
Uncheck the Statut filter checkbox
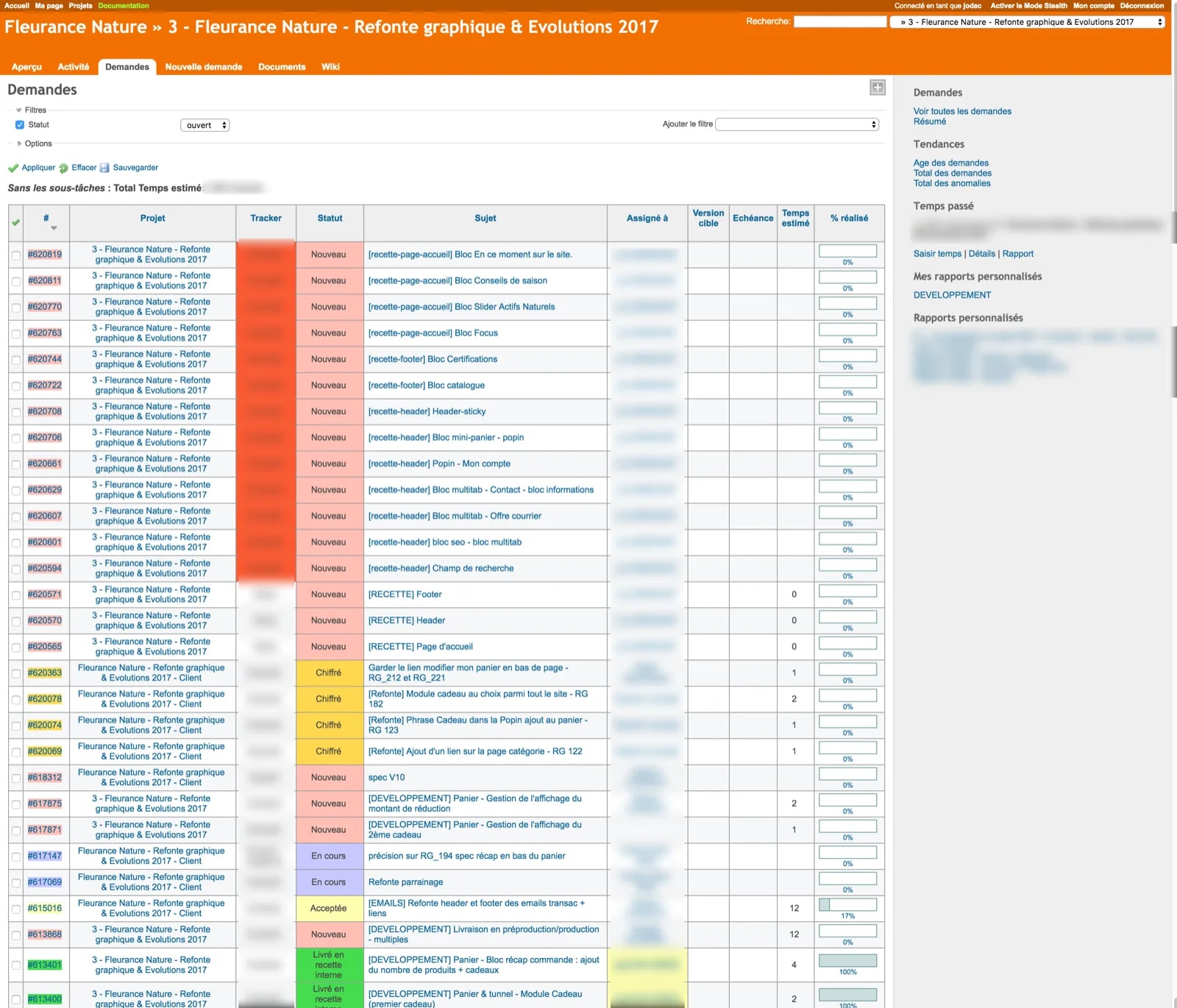(19, 124)
